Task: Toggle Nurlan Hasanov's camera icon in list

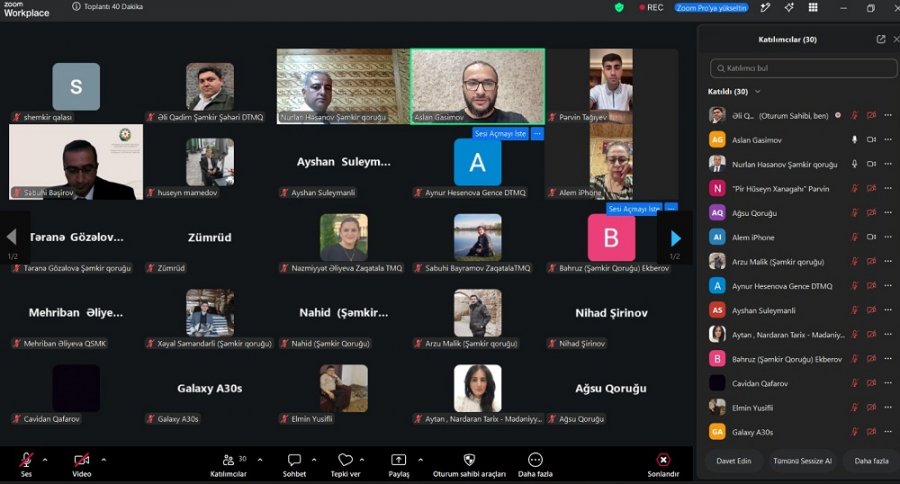Action: pos(871,164)
